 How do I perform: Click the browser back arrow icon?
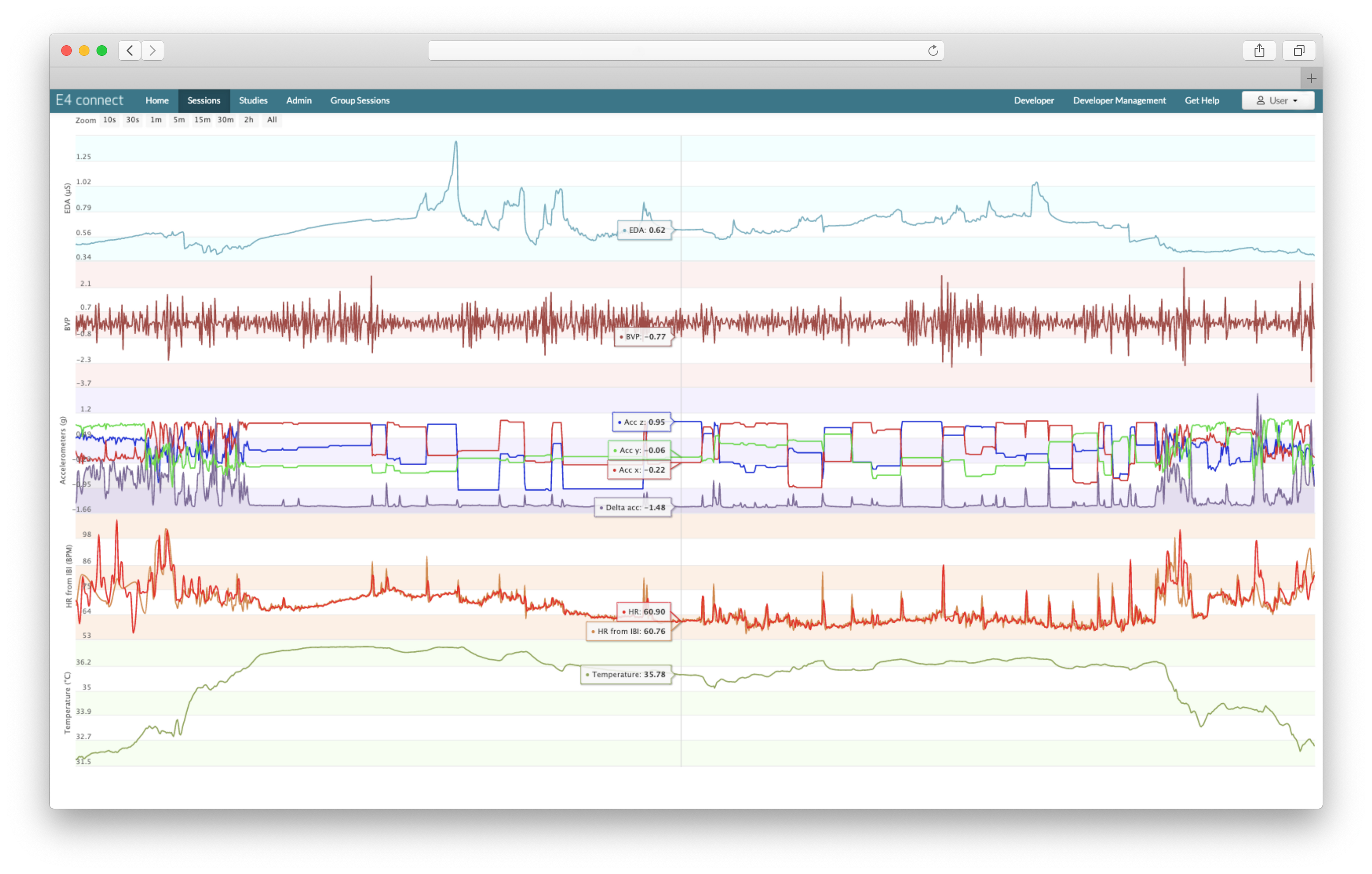tap(130, 51)
